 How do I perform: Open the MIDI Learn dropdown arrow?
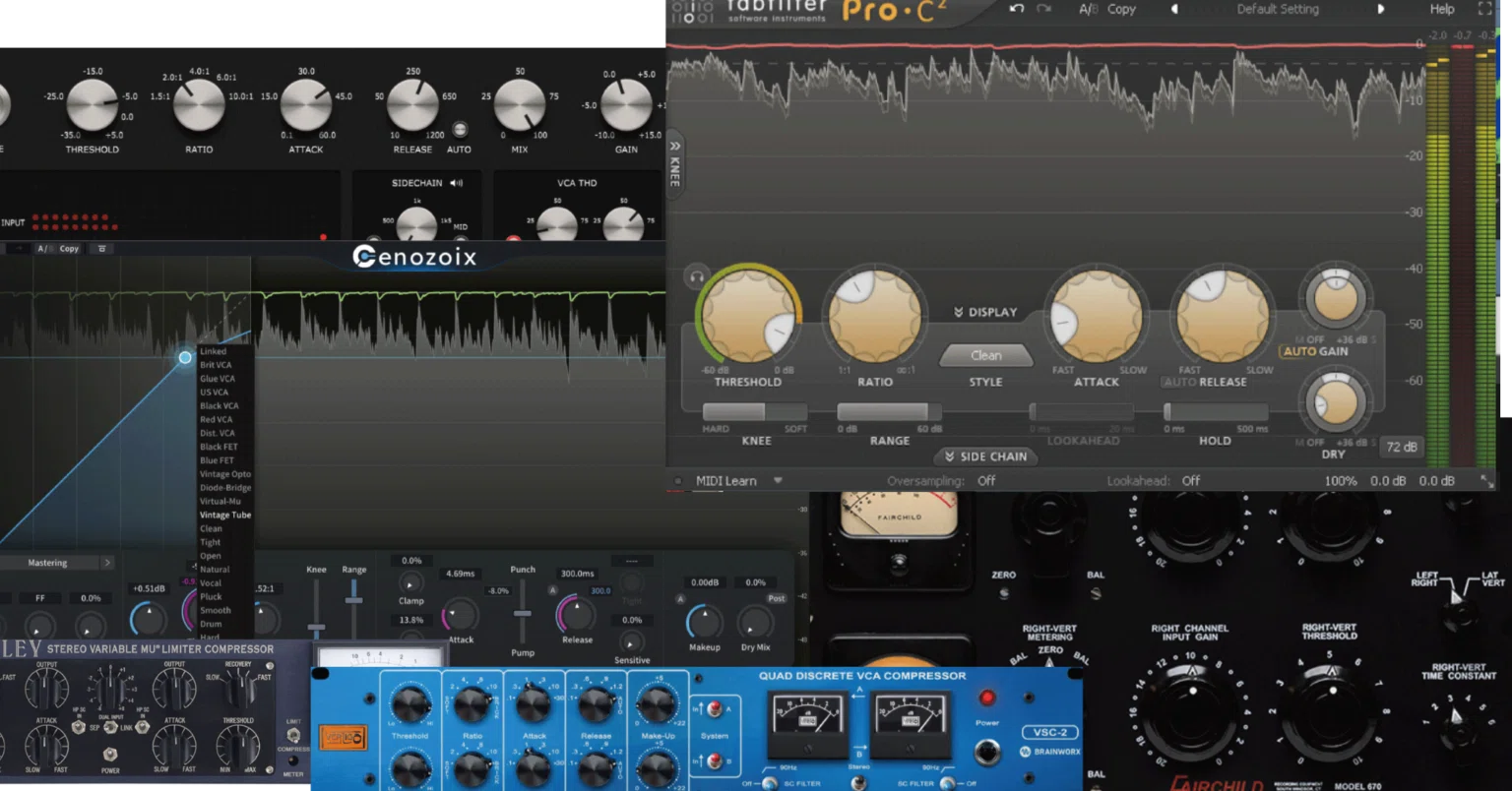778,481
